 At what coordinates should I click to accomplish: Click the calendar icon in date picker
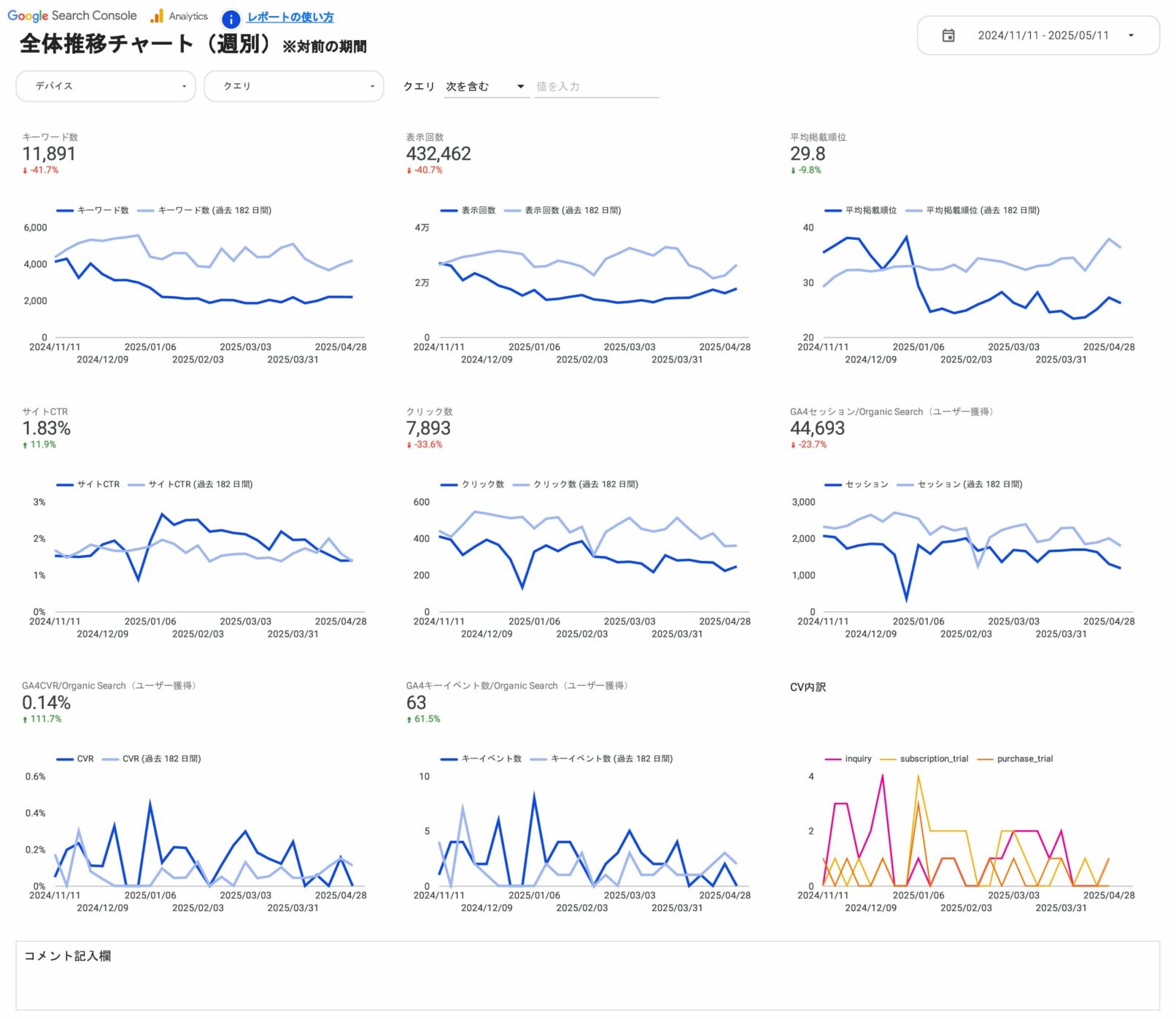(948, 36)
